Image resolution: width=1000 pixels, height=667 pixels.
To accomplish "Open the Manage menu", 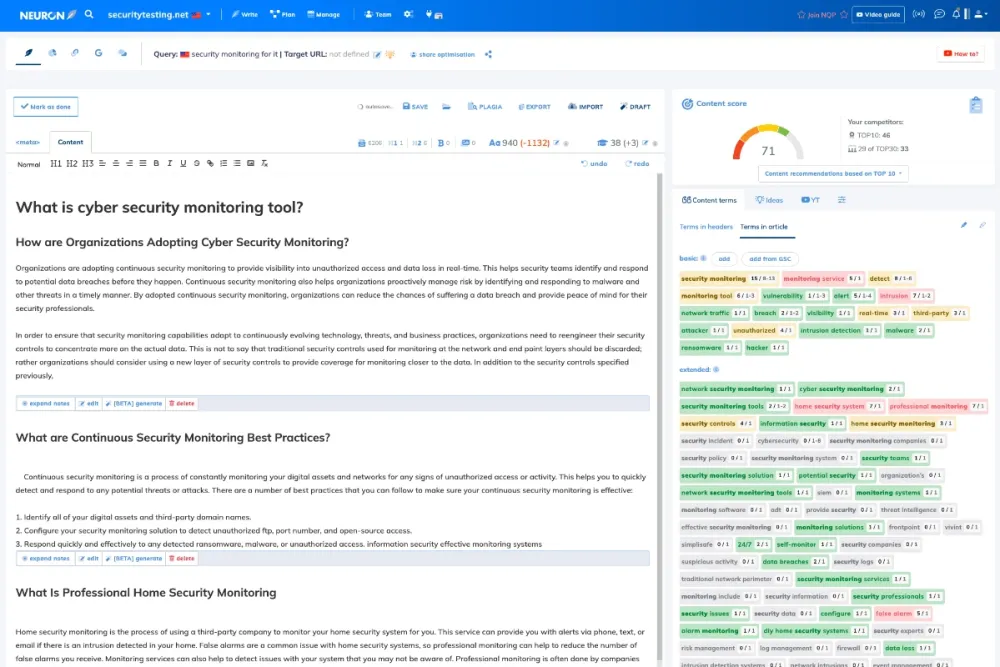I will point(323,14).
